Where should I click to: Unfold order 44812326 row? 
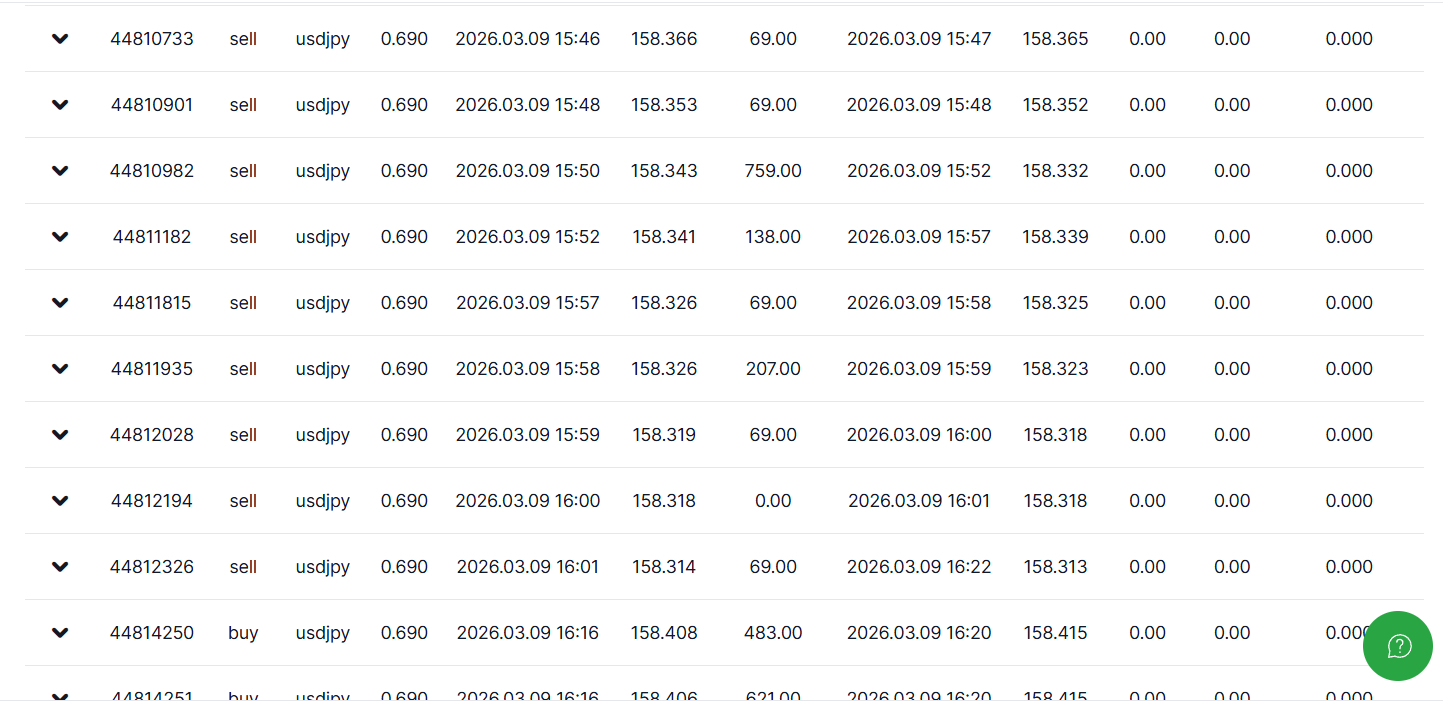click(60, 567)
